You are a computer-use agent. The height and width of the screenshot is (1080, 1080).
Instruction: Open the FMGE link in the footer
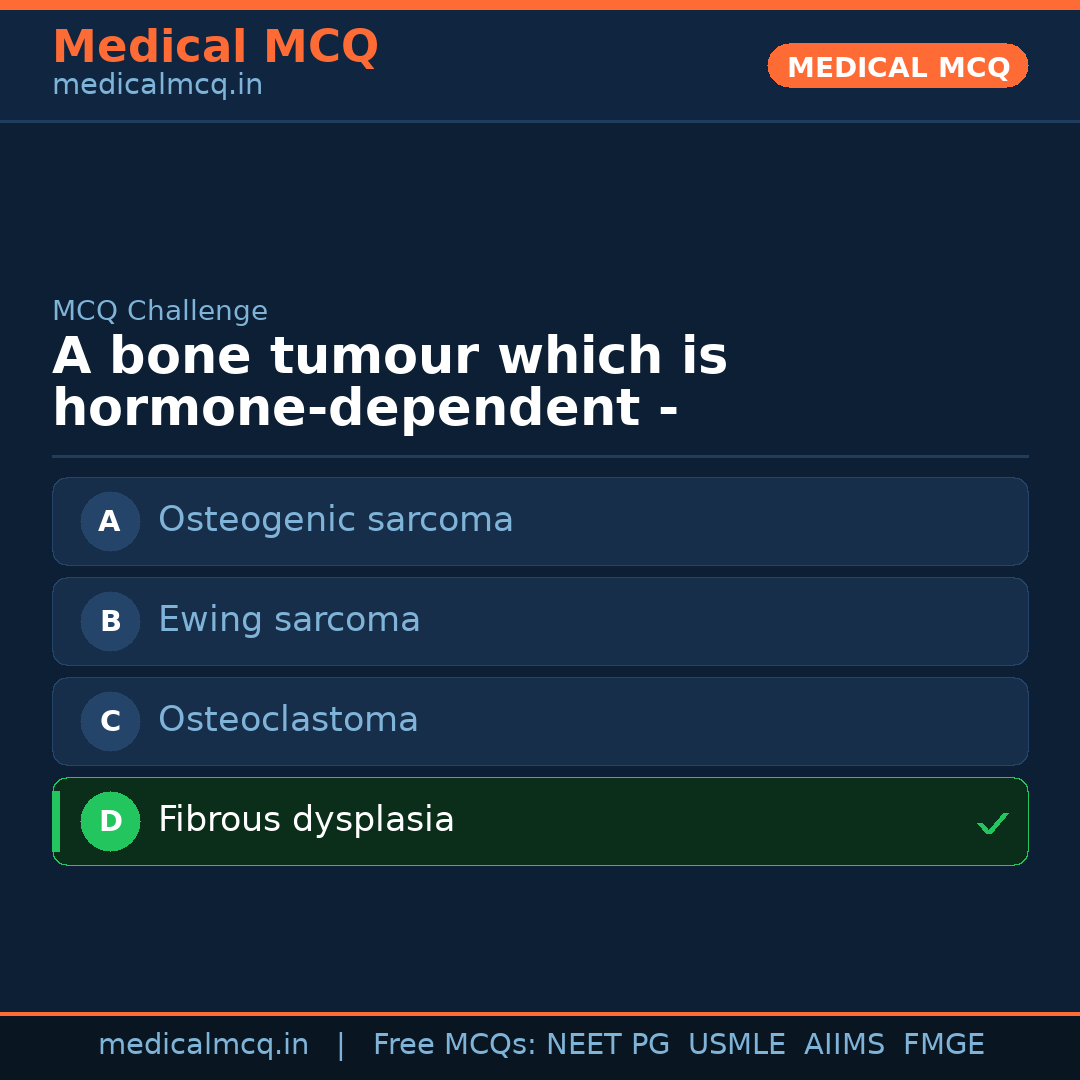943,1043
